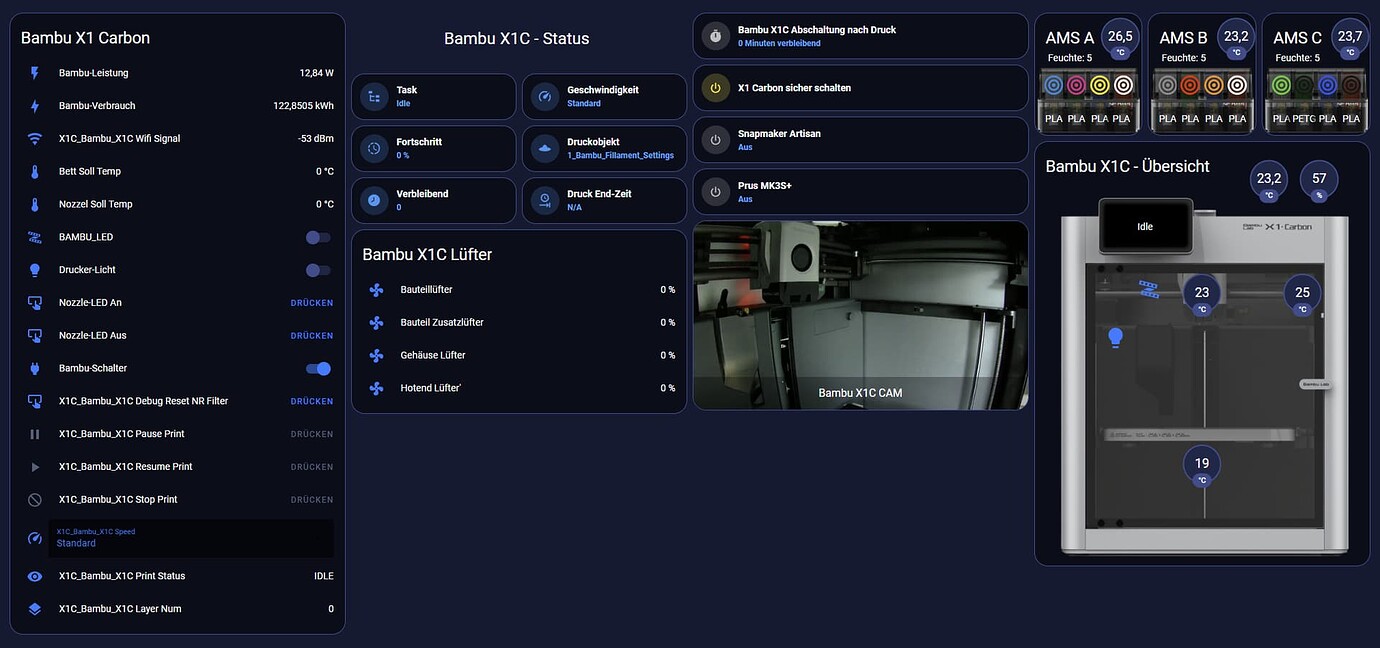The height and width of the screenshot is (648, 1380).
Task: Click the power icon for Snapmaker Artisan
Action: pyautogui.click(x=715, y=139)
